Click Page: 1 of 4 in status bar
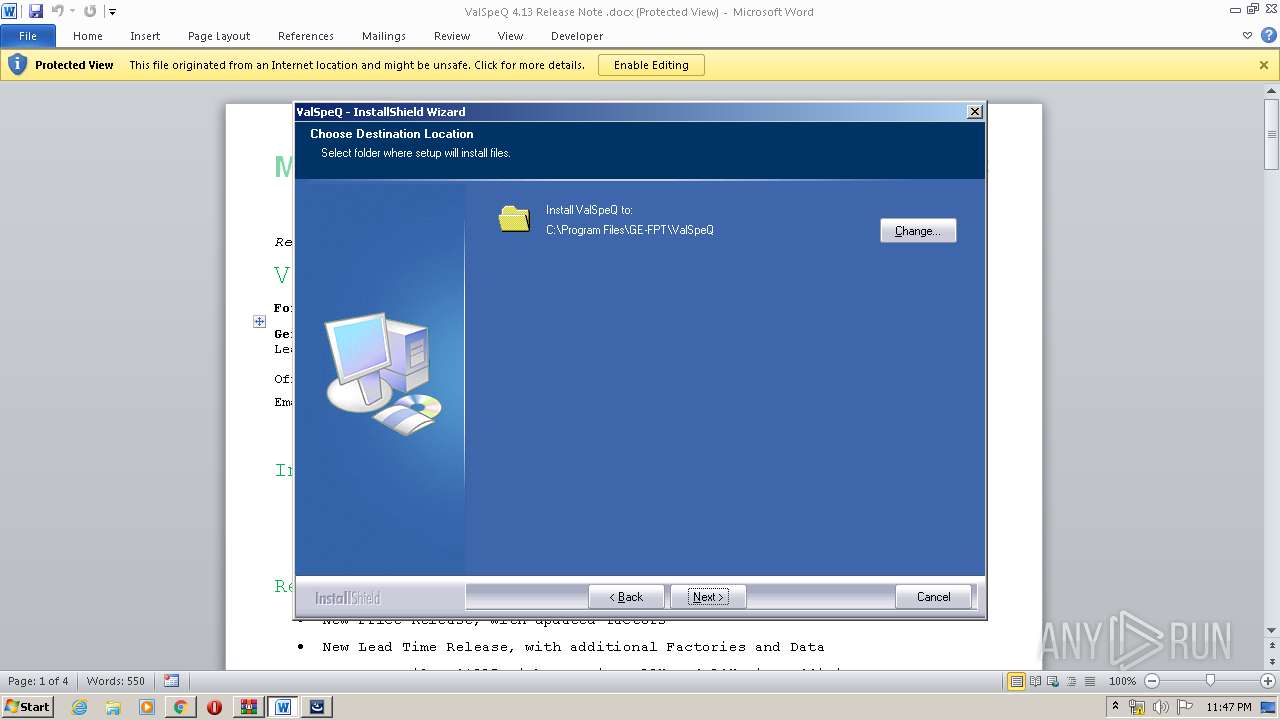 pyautogui.click(x=38, y=681)
